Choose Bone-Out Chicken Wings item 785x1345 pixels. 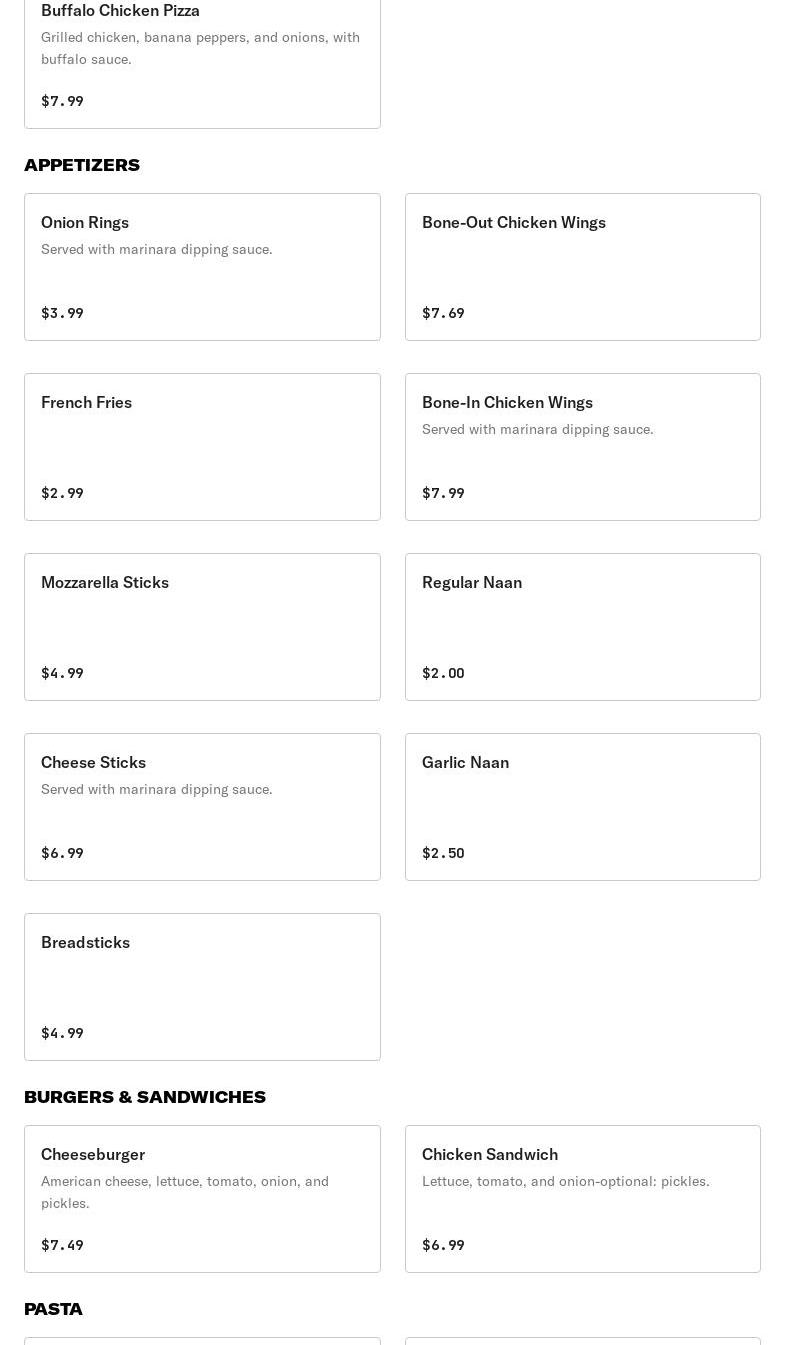(583, 267)
